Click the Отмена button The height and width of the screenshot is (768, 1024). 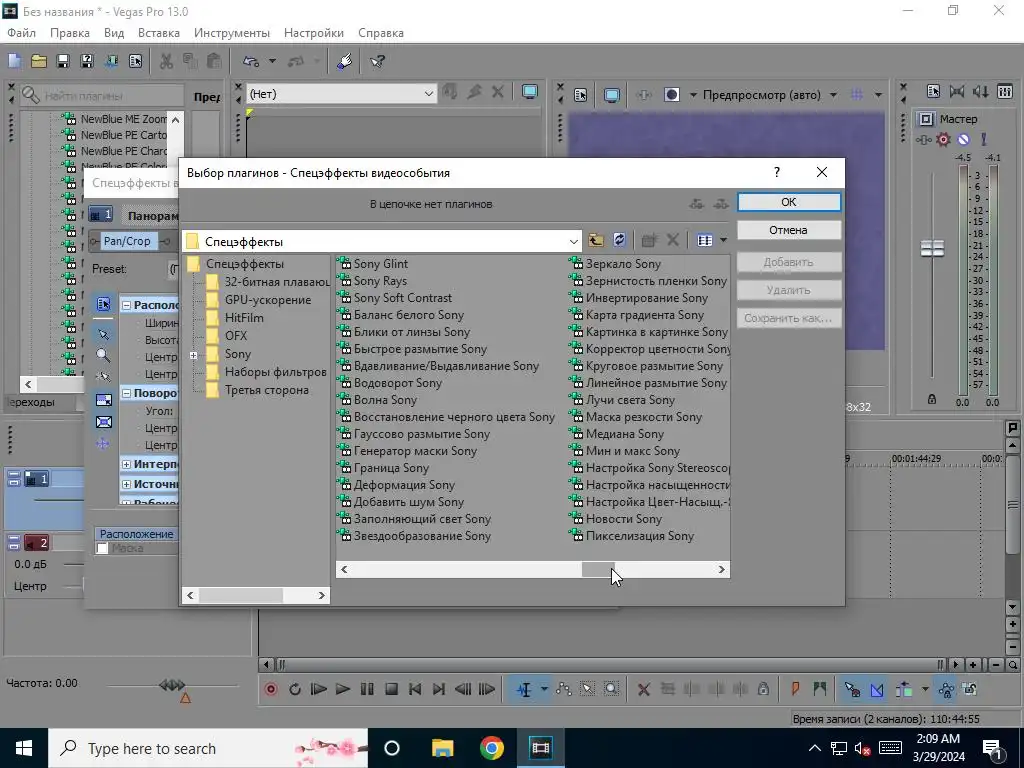(789, 230)
